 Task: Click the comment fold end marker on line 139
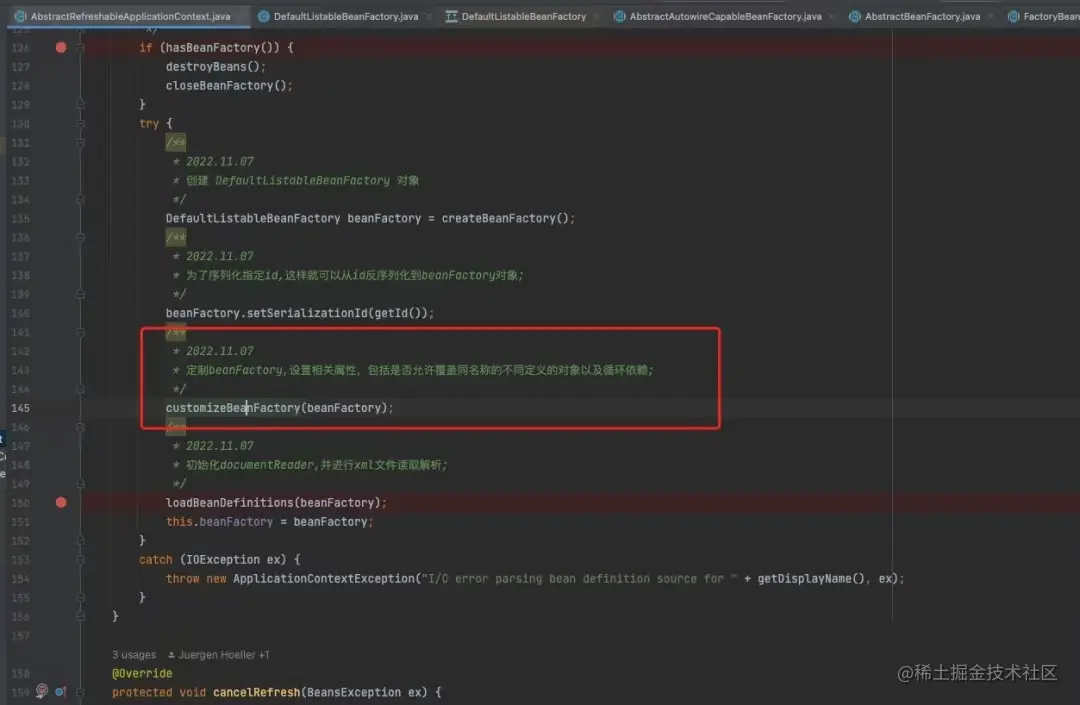pos(81,294)
